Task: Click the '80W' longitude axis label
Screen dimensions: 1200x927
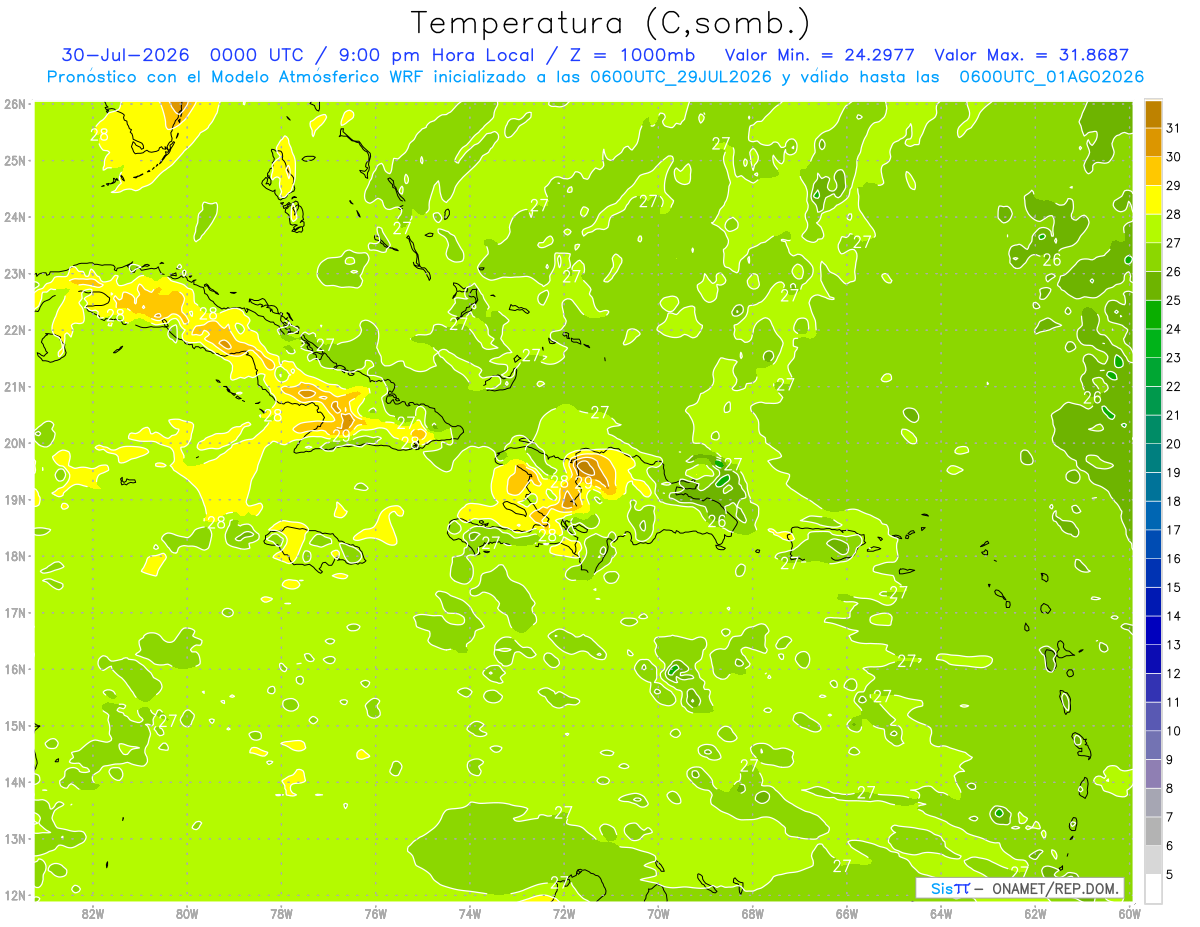Action: (187, 913)
